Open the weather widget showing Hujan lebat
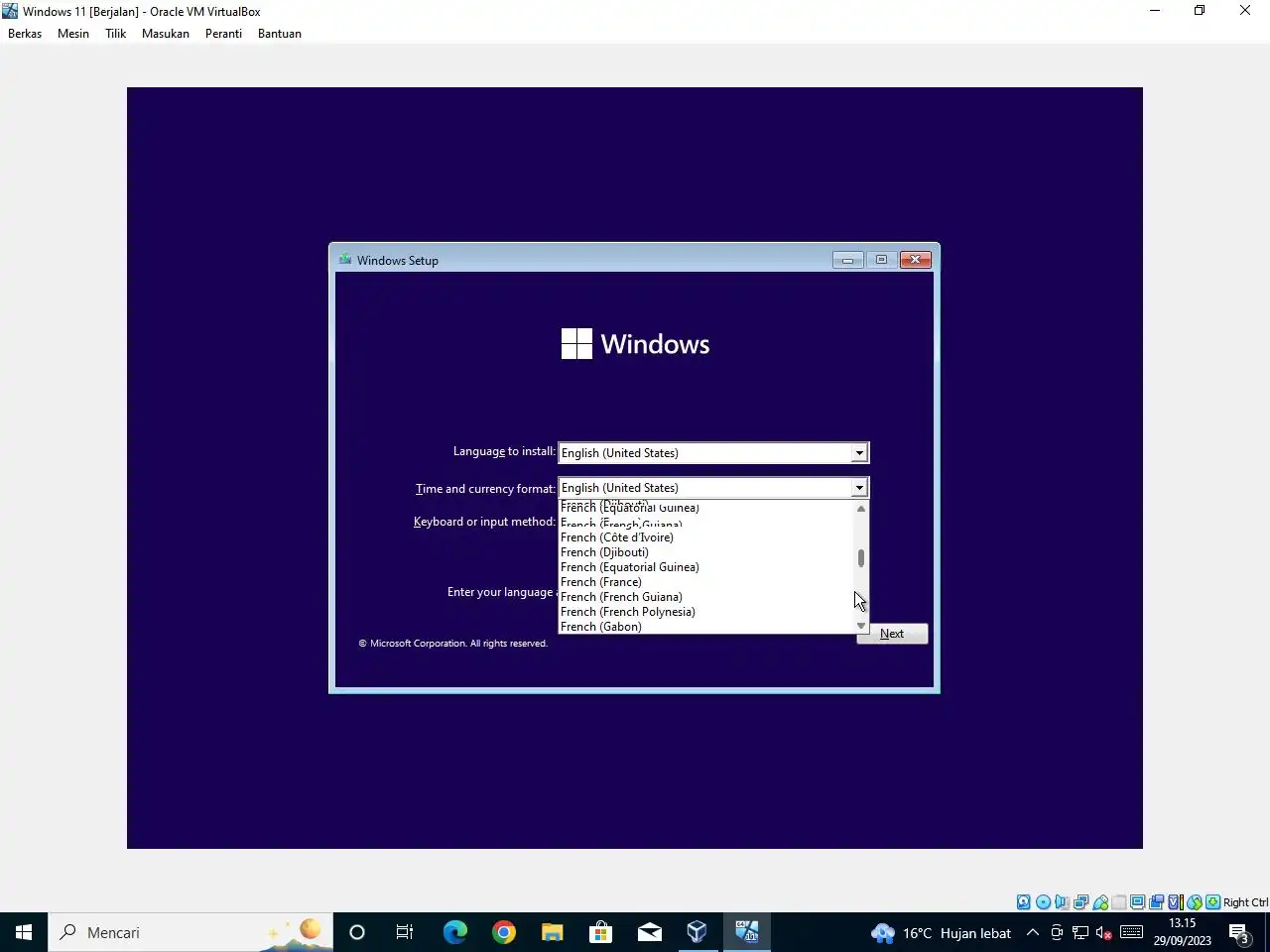Image resolution: width=1270 pixels, height=952 pixels. pos(941,933)
